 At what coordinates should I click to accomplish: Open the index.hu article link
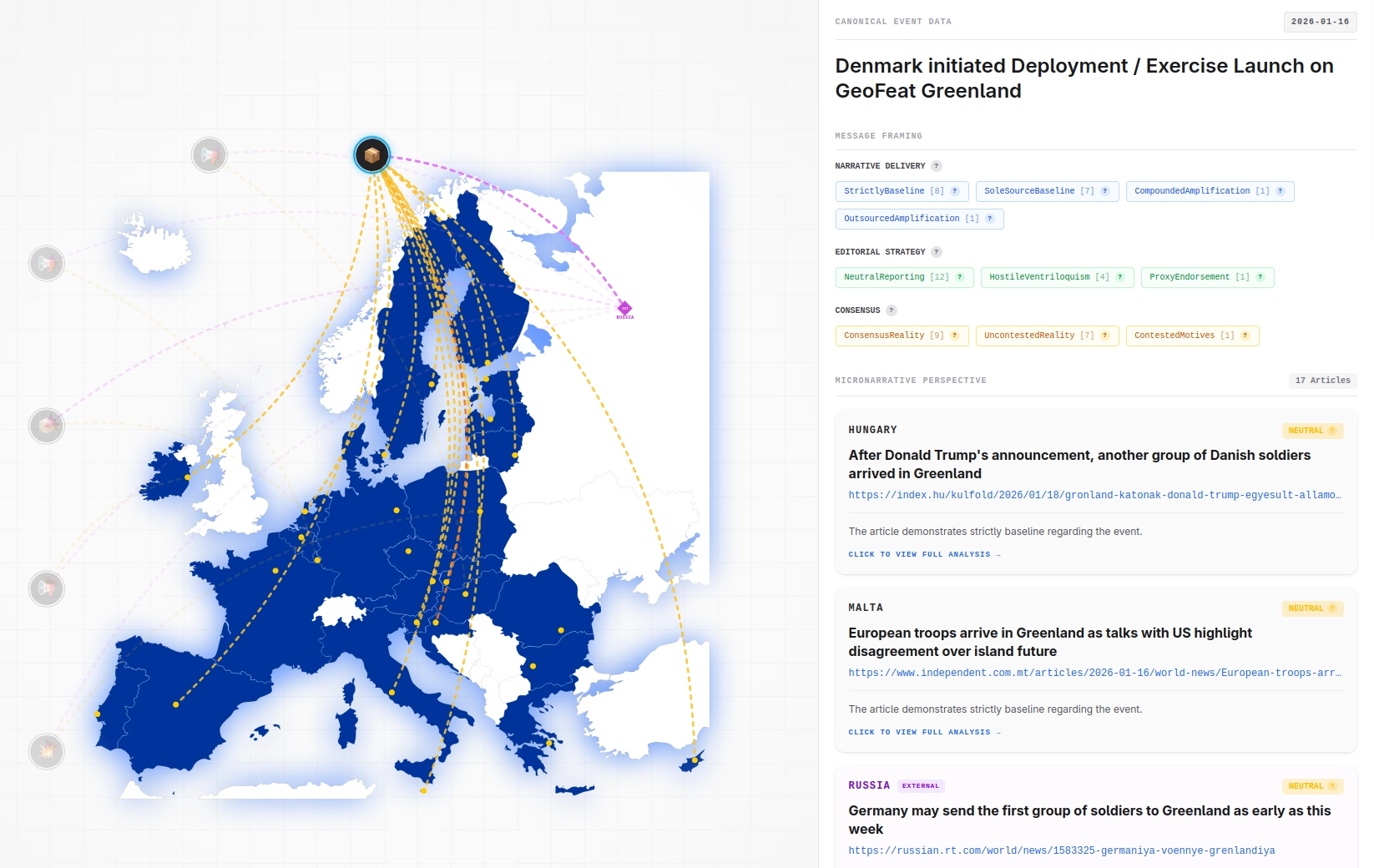pyautogui.click(x=1095, y=495)
